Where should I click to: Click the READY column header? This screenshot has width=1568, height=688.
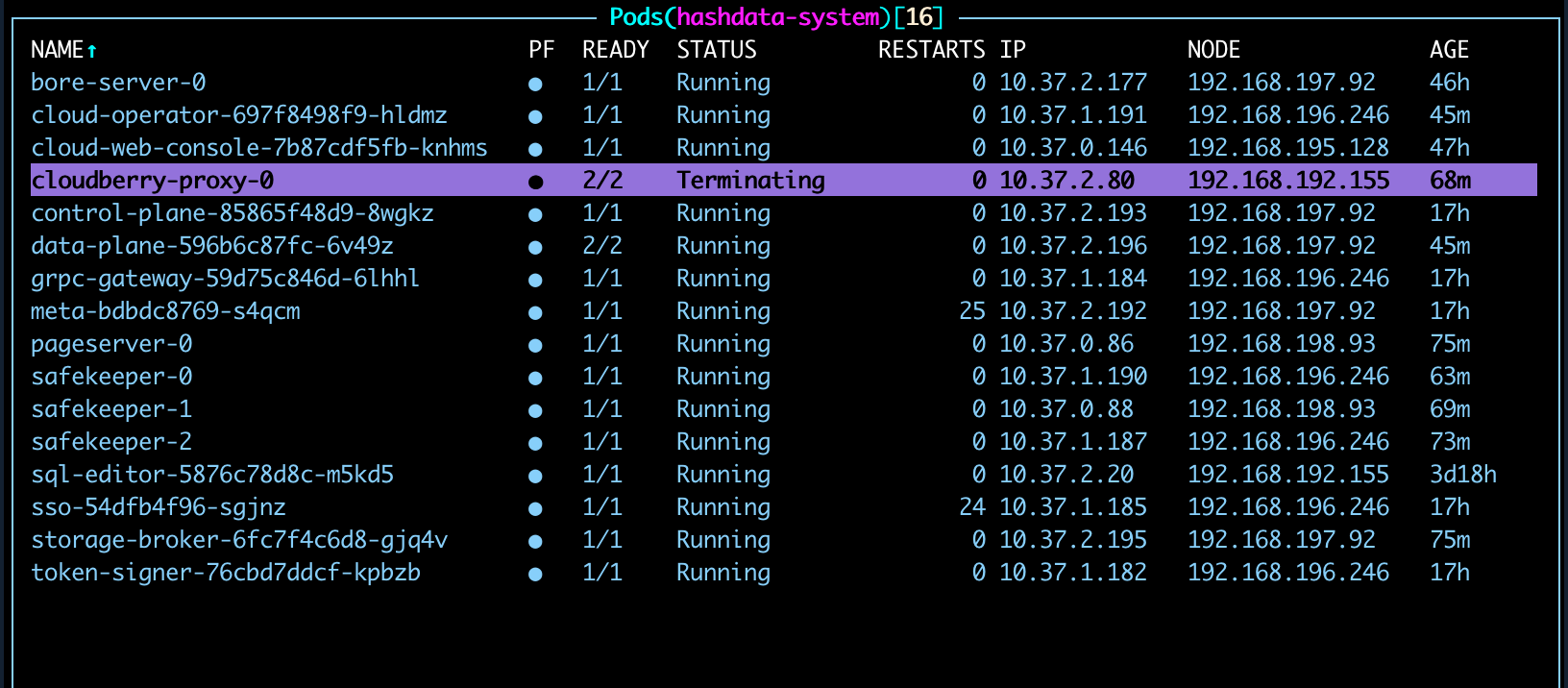pos(615,50)
